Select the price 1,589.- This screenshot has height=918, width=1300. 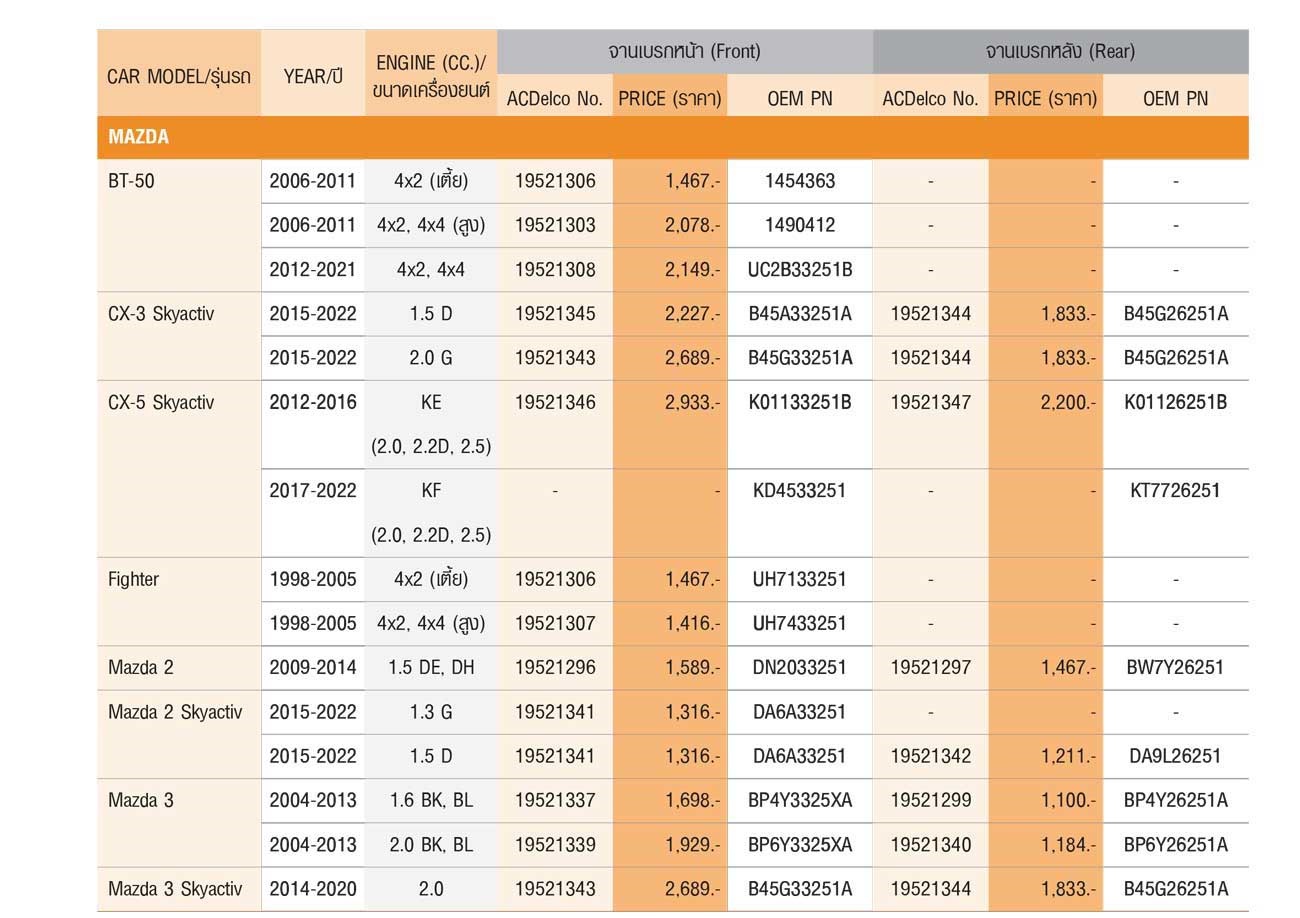(x=692, y=667)
